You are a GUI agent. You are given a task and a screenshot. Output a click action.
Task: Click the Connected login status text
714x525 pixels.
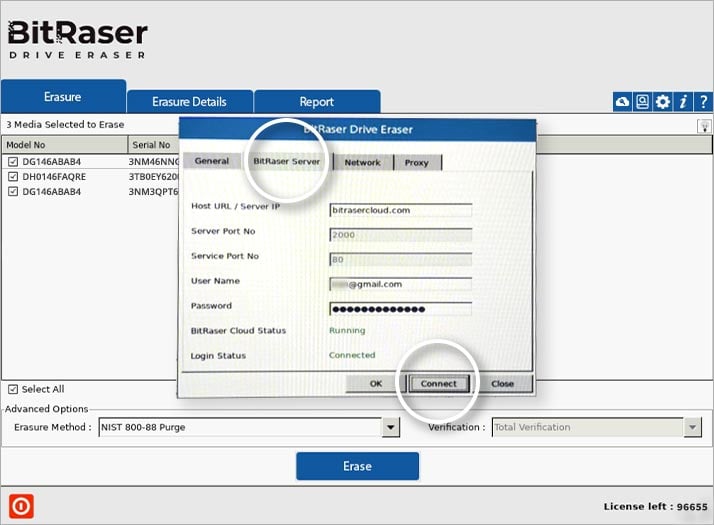click(352, 355)
